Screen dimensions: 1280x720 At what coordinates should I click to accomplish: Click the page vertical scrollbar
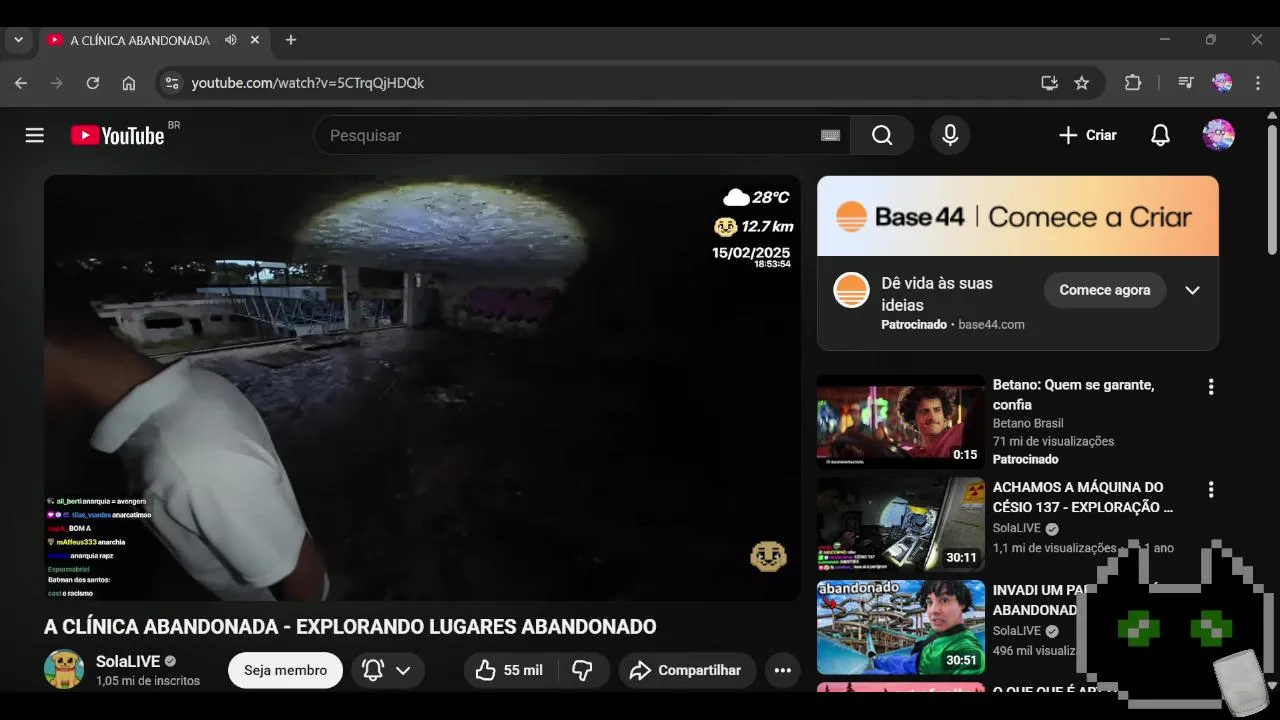pyautogui.click(x=1272, y=190)
